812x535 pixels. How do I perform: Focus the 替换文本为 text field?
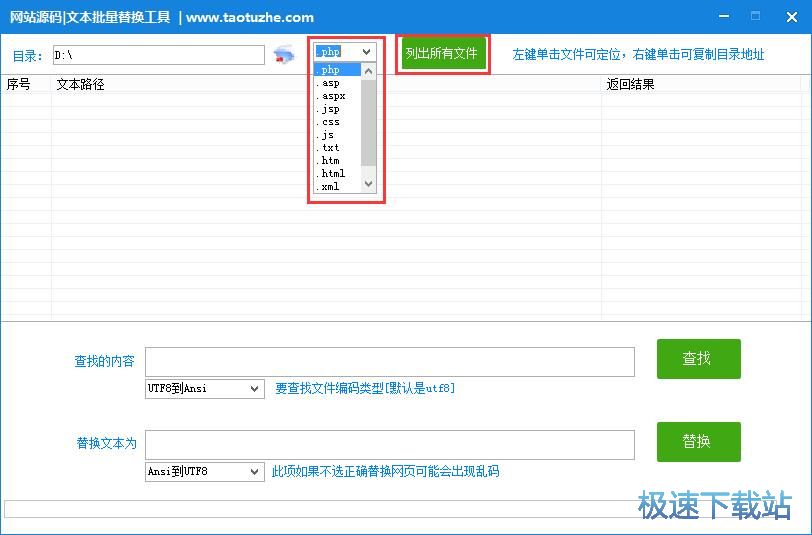(389, 445)
